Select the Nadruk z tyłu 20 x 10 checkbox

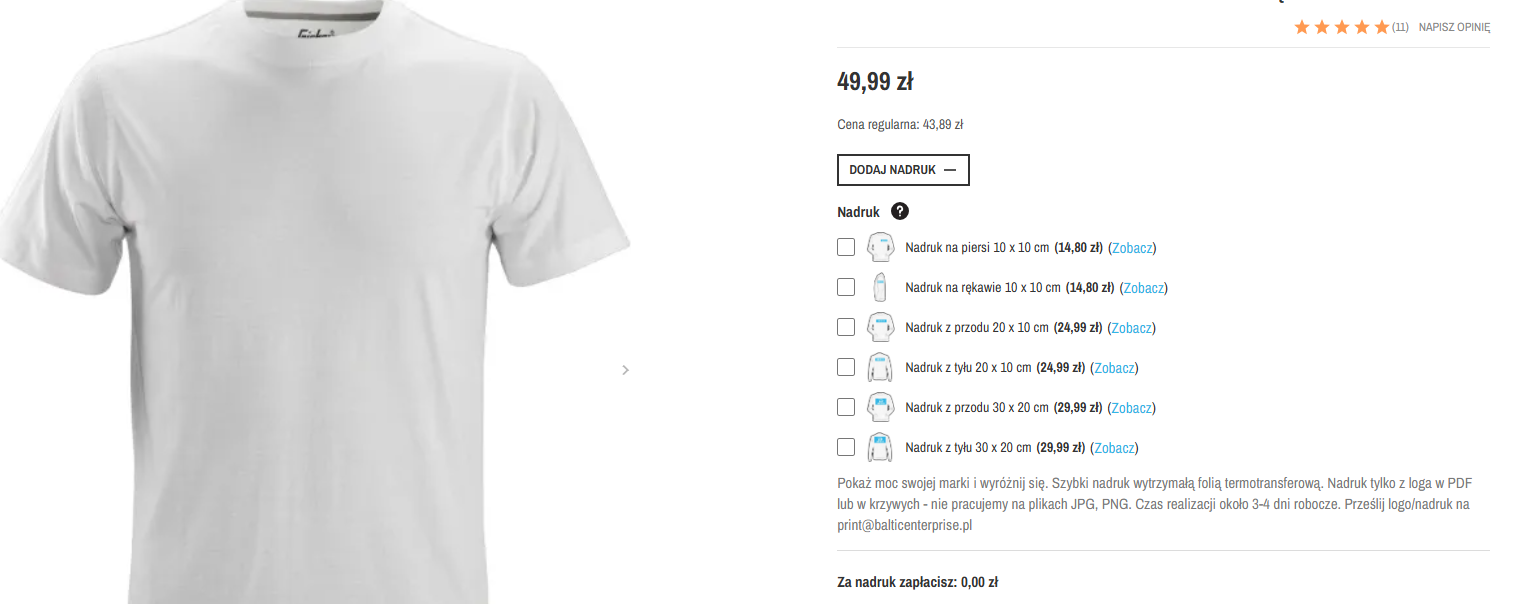tap(846, 367)
